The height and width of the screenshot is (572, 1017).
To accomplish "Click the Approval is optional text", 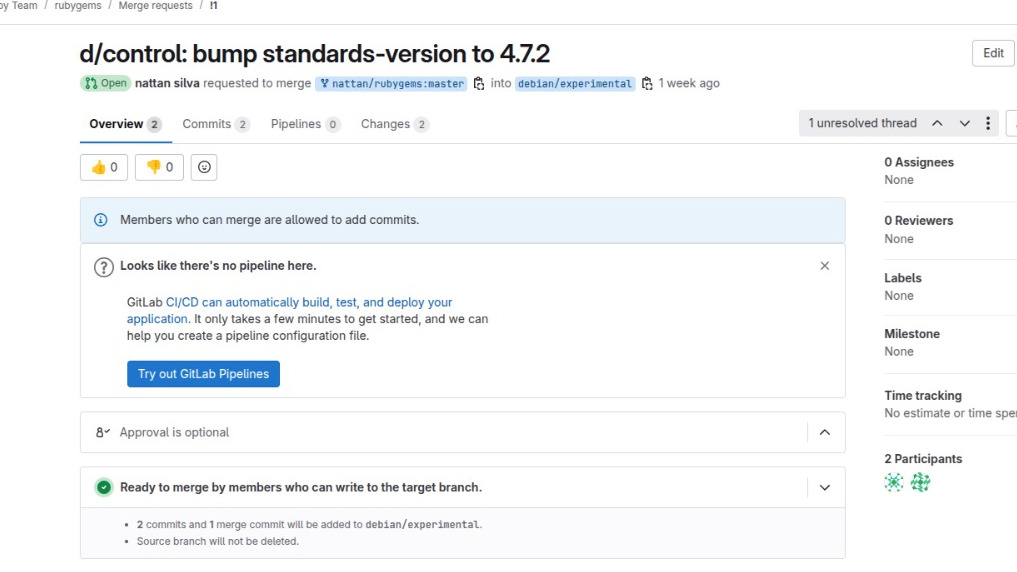I will tap(174, 433).
